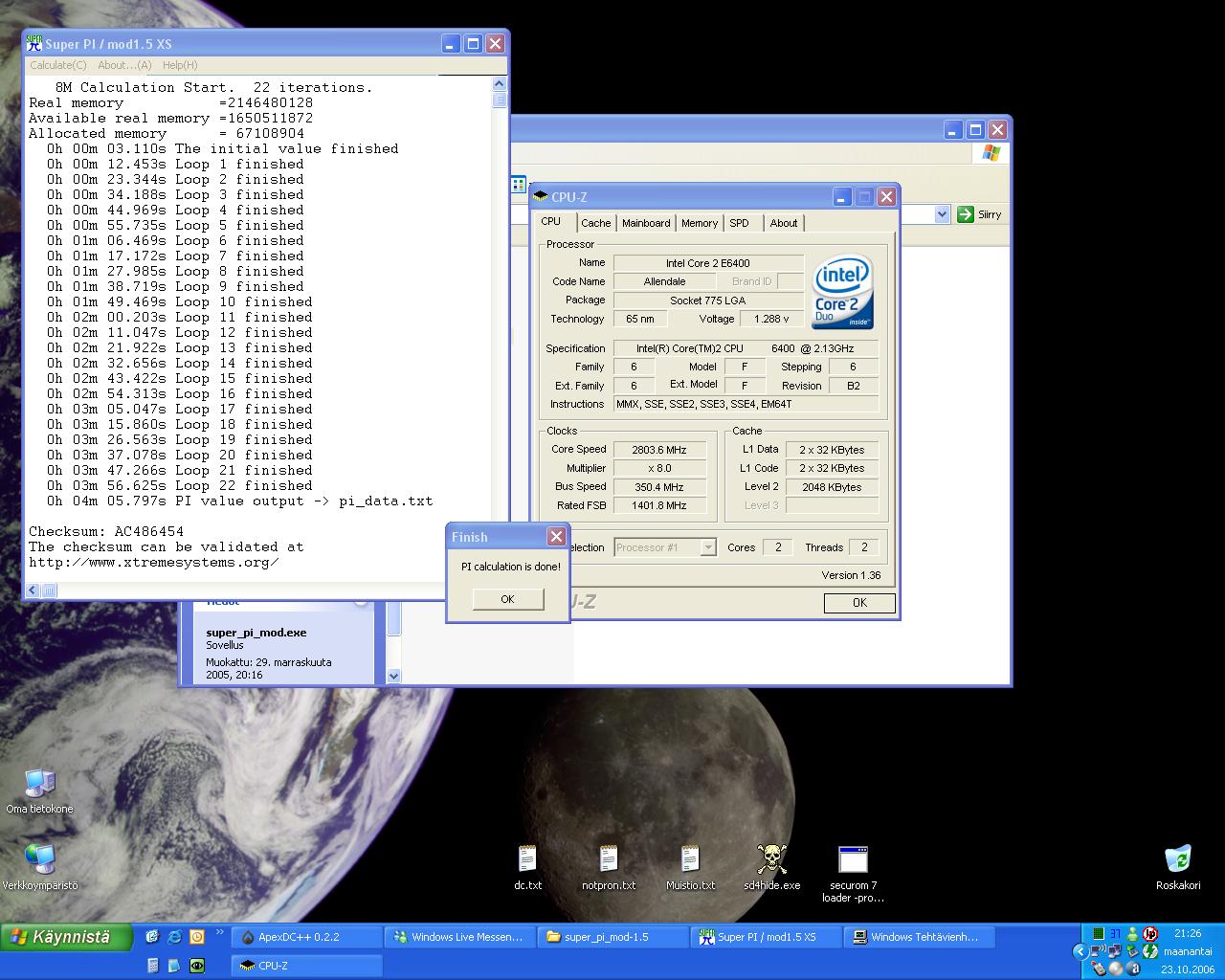Click Messenger green buddy tray icon
The image size is (1225, 980).
1133,933
